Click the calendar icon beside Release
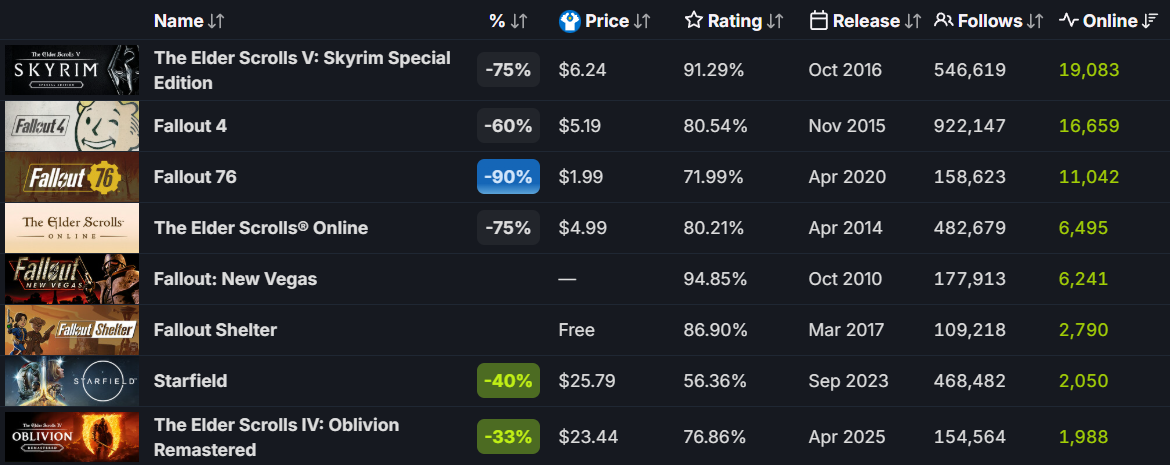This screenshot has height=465, width=1170. tap(818, 20)
